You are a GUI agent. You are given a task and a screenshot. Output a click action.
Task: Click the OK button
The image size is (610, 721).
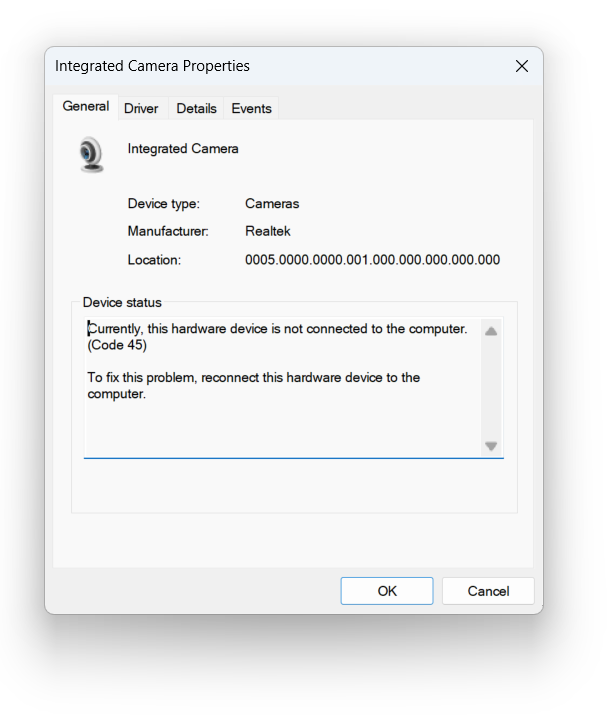pos(387,591)
